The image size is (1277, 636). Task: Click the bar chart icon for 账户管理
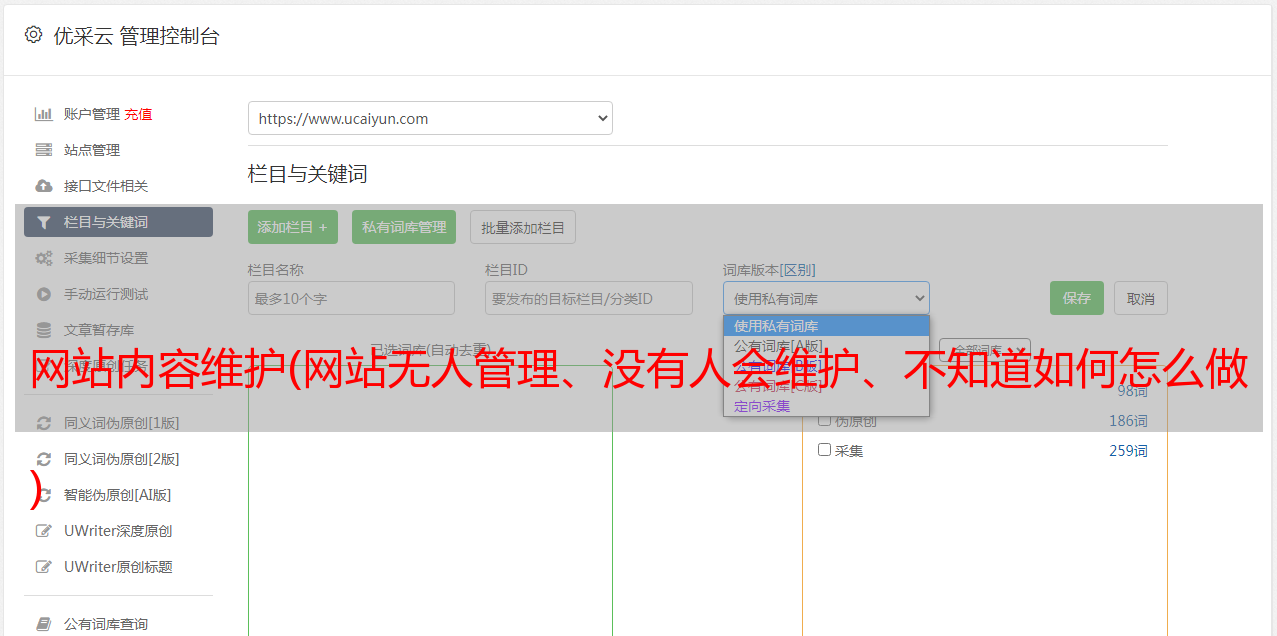(x=44, y=114)
